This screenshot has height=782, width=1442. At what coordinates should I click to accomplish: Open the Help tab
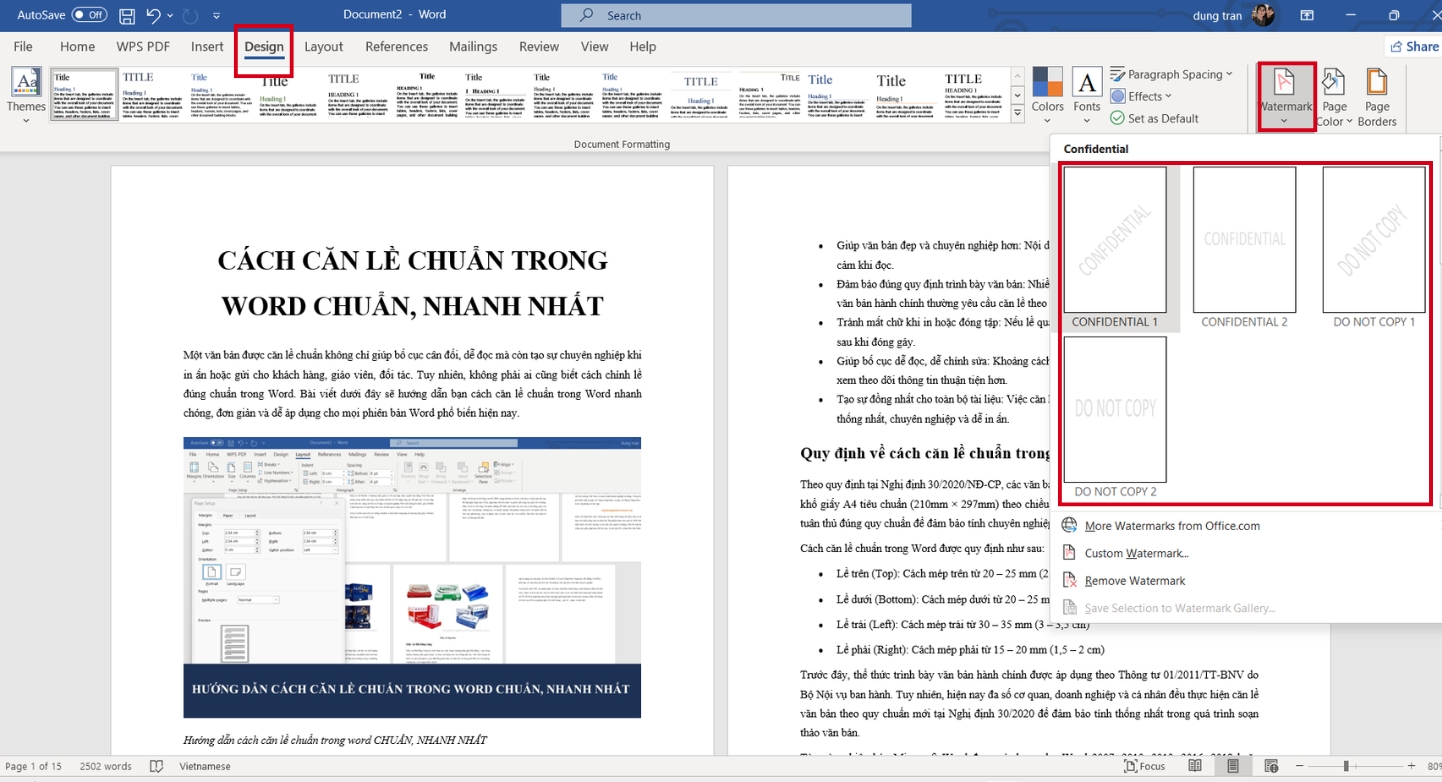tap(643, 46)
